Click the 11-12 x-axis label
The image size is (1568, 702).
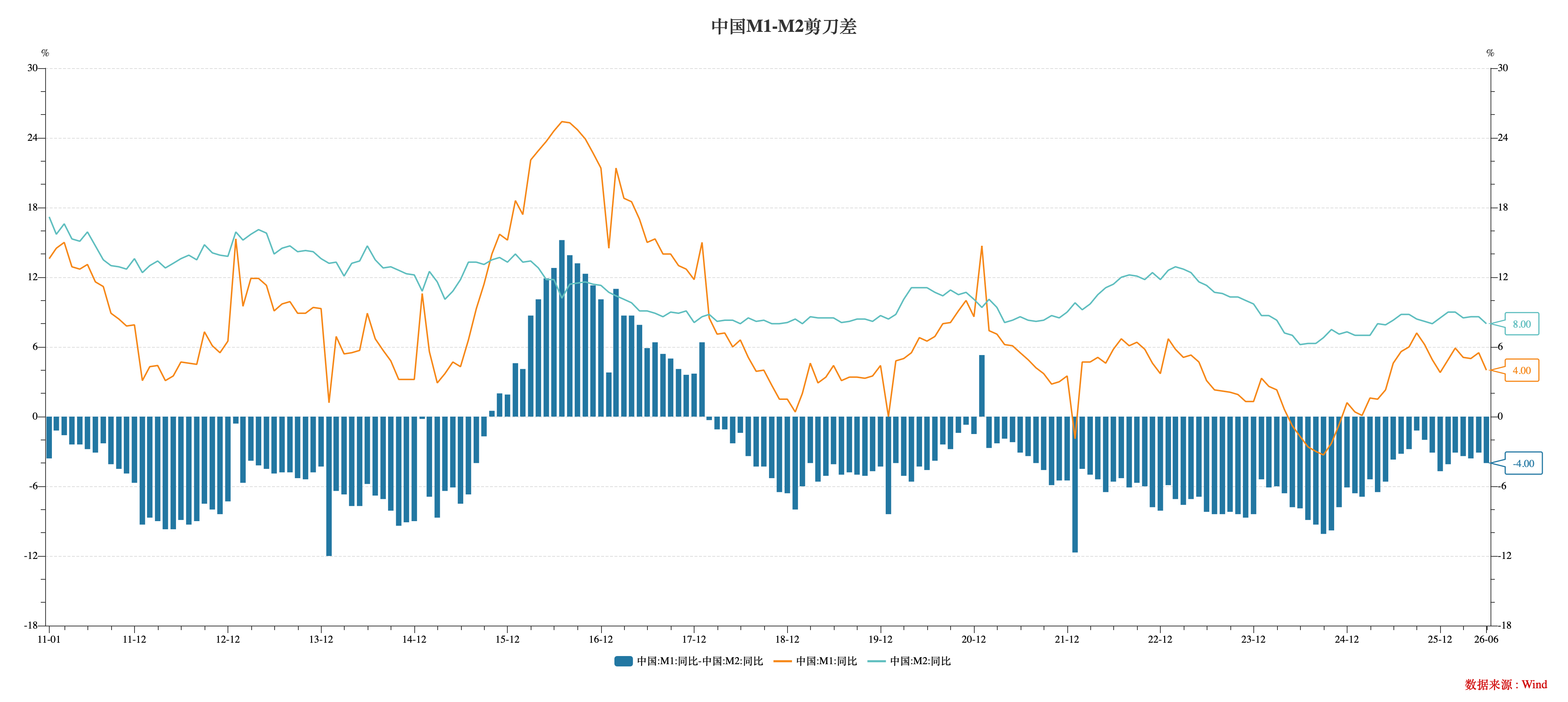135,639
